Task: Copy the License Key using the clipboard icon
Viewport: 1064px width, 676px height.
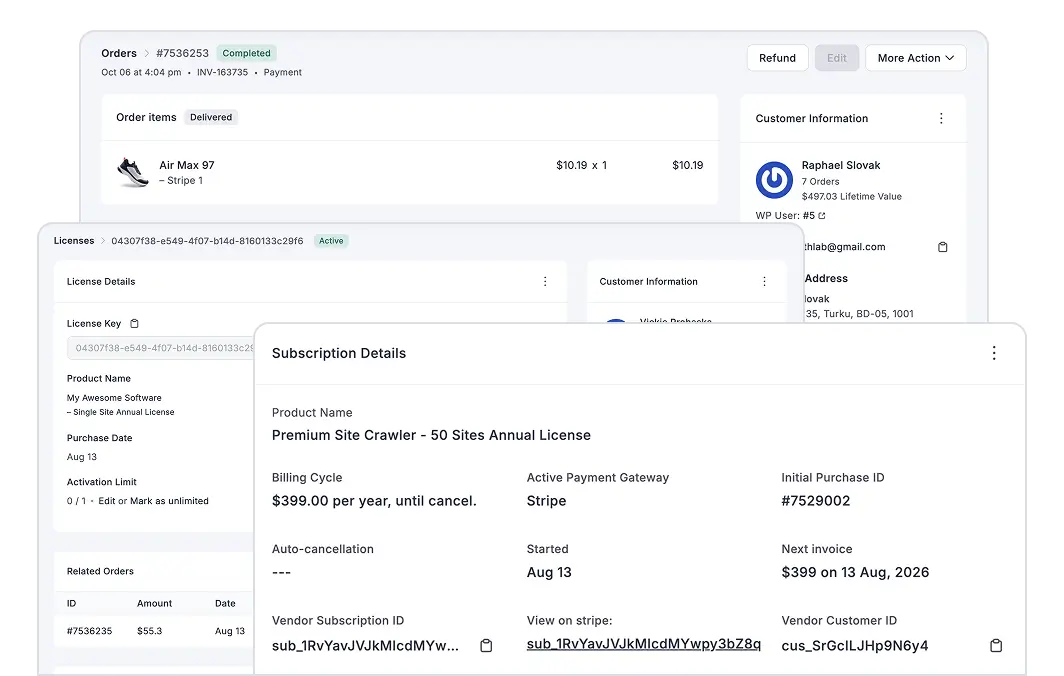Action: click(x=135, y=323)
